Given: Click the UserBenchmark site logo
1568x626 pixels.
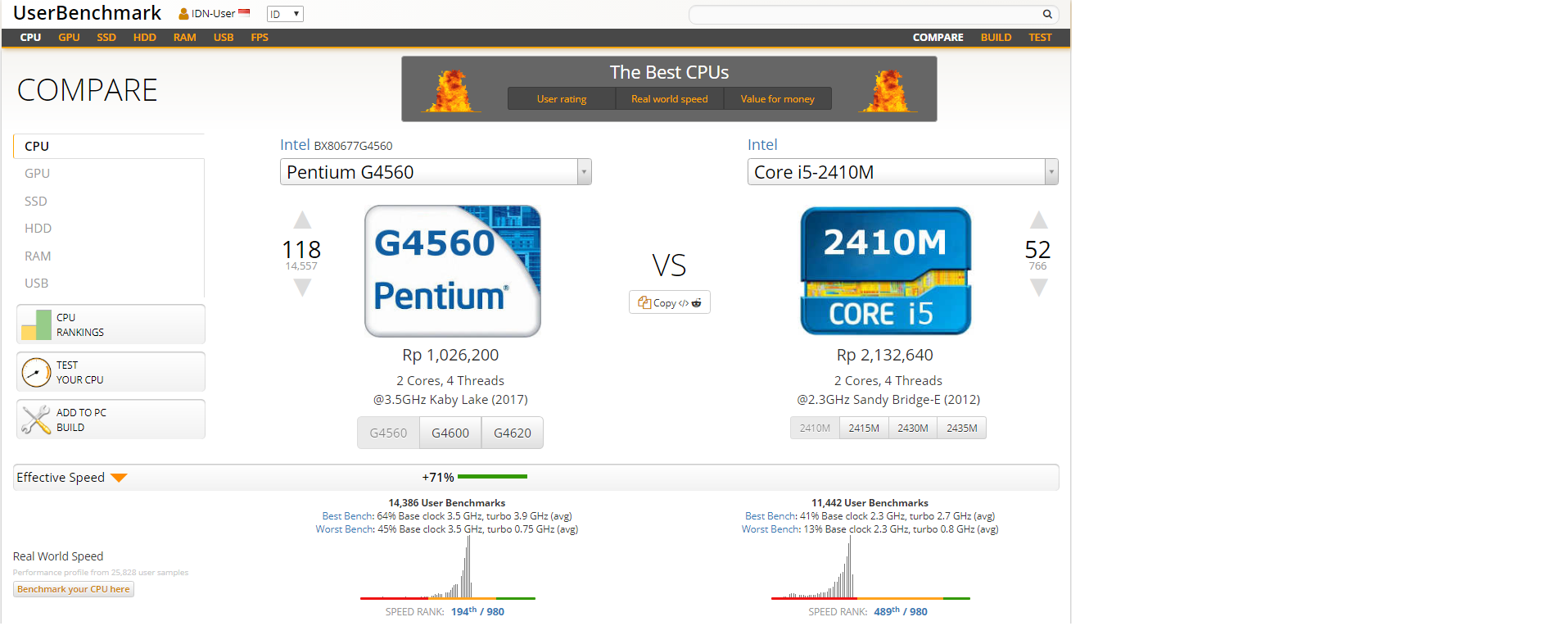Looking at the screenshot, I should (x=88, y=13).
